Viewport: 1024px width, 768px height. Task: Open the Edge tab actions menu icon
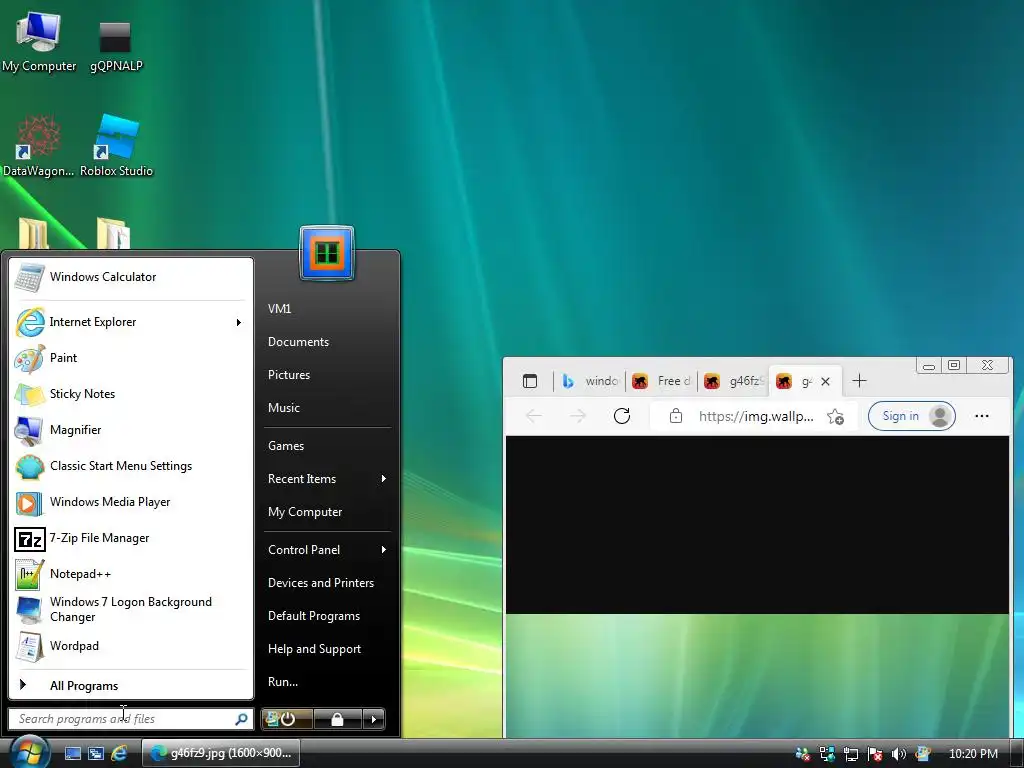click(530, 381)
